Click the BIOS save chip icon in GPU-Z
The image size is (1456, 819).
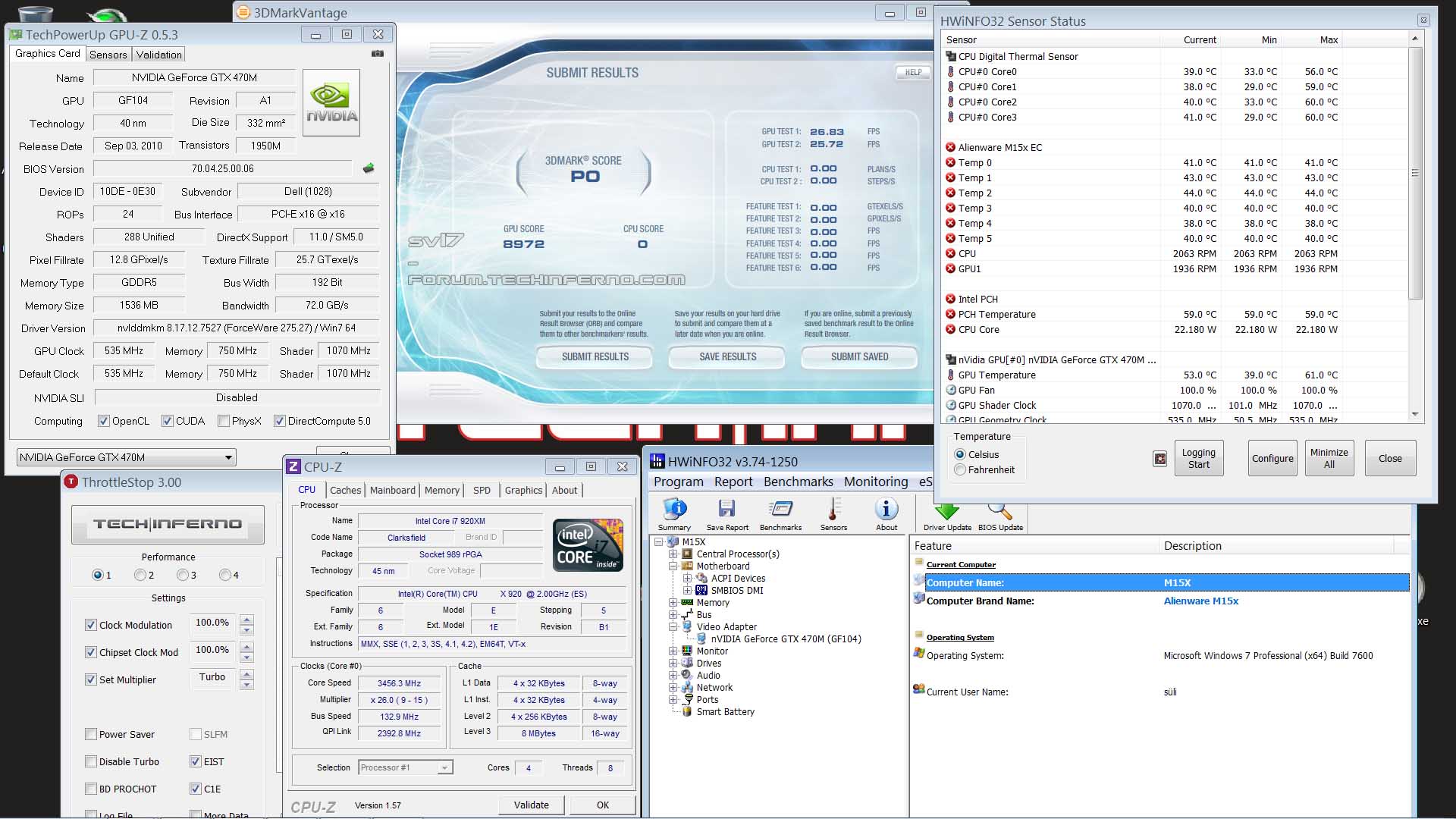[369, 168]
